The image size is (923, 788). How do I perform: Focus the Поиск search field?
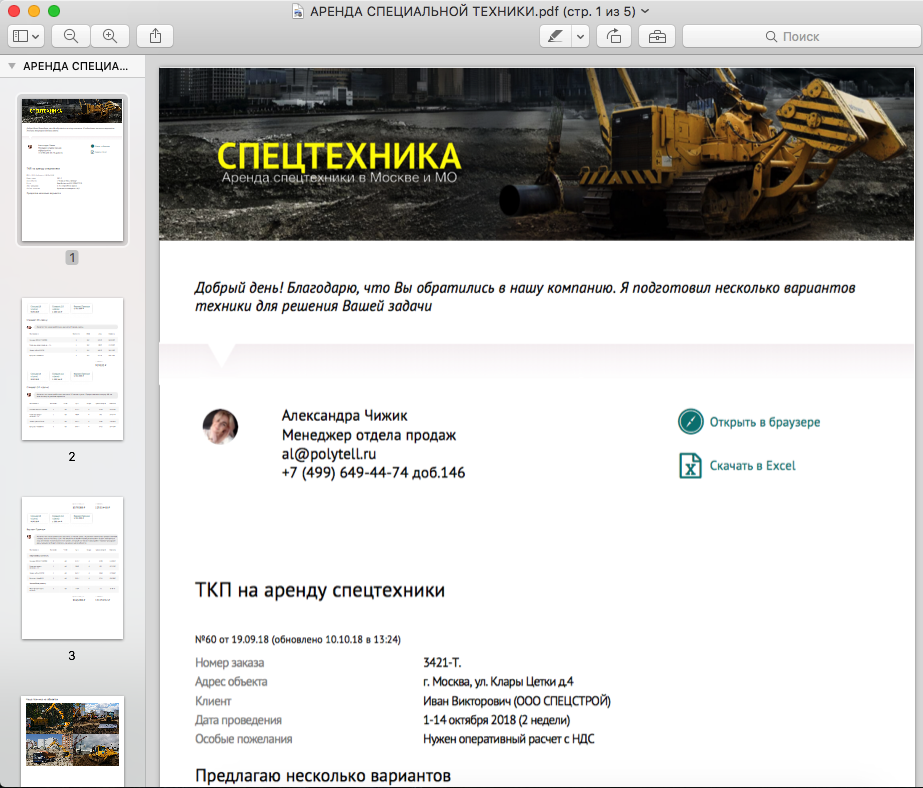[x=802, y=36]
